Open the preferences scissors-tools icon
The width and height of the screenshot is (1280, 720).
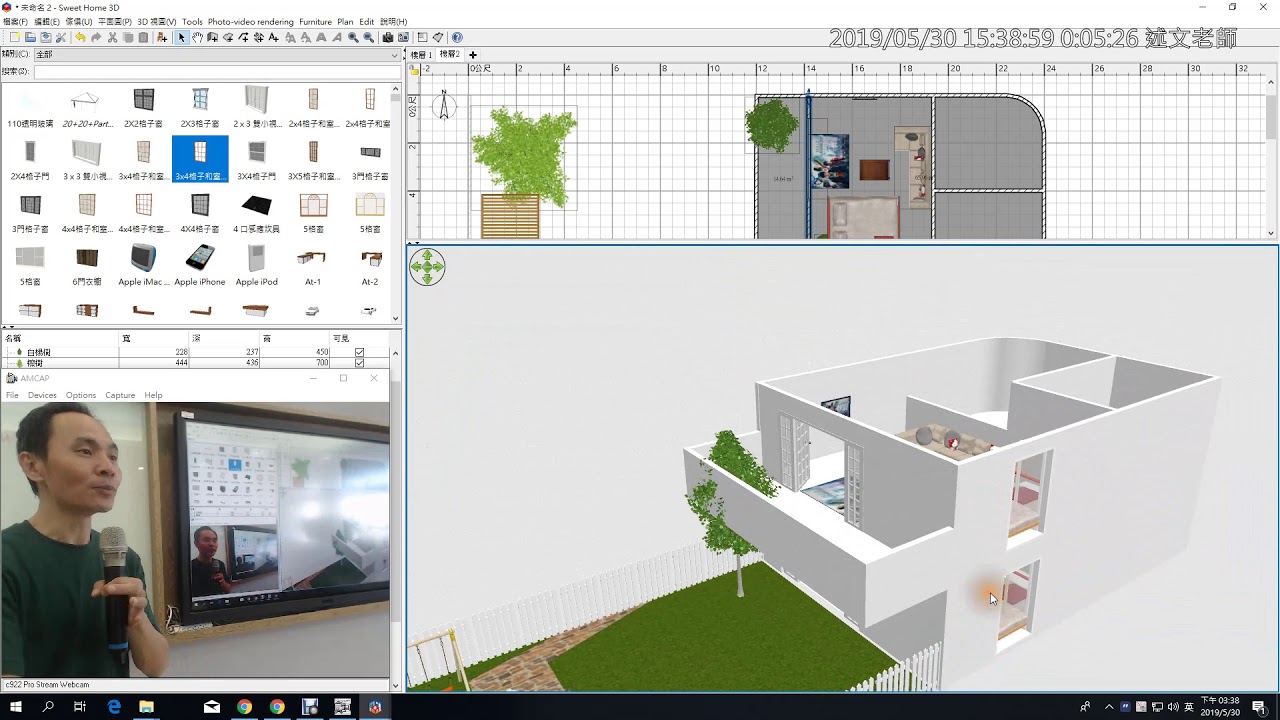tap(61, 37)
